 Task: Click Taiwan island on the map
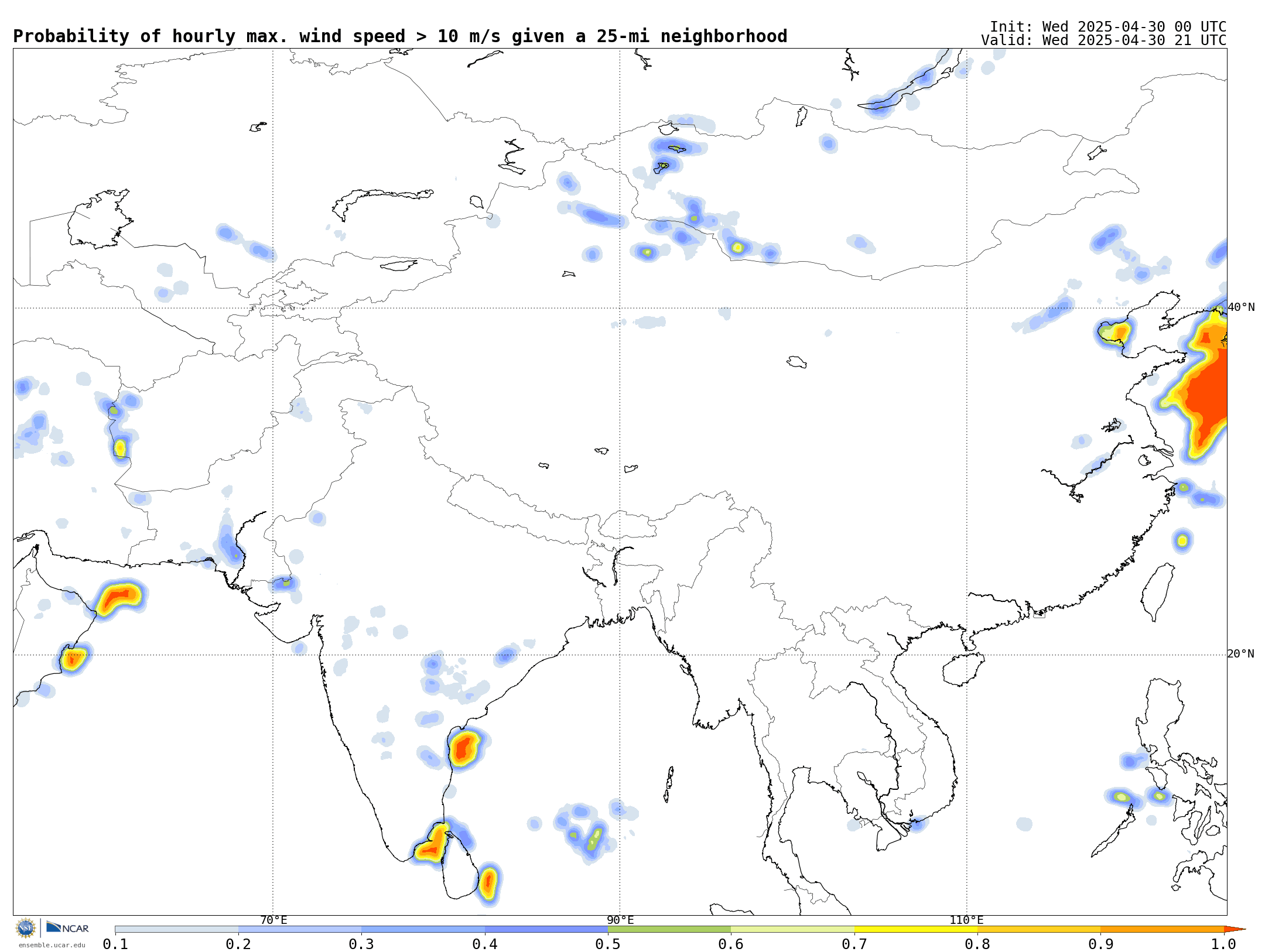click(1158, 591)
